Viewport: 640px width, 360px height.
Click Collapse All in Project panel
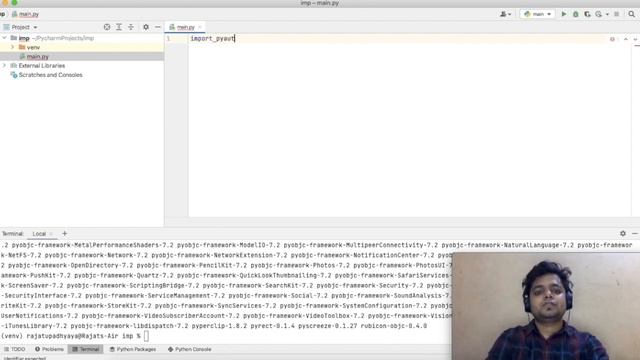coord(131,27)
